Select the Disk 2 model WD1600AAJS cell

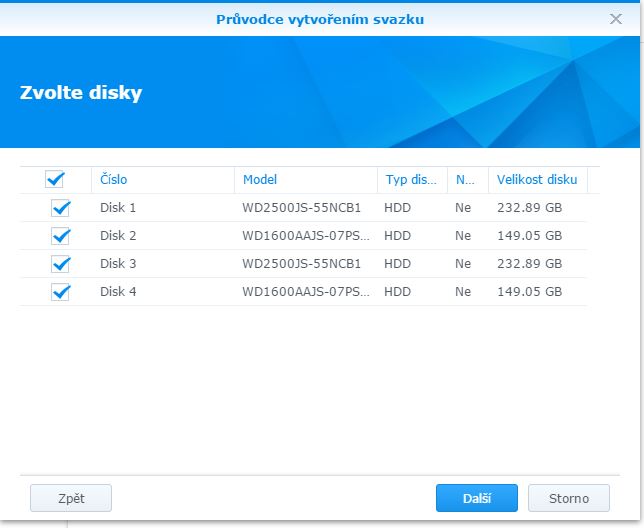[306, 236]
